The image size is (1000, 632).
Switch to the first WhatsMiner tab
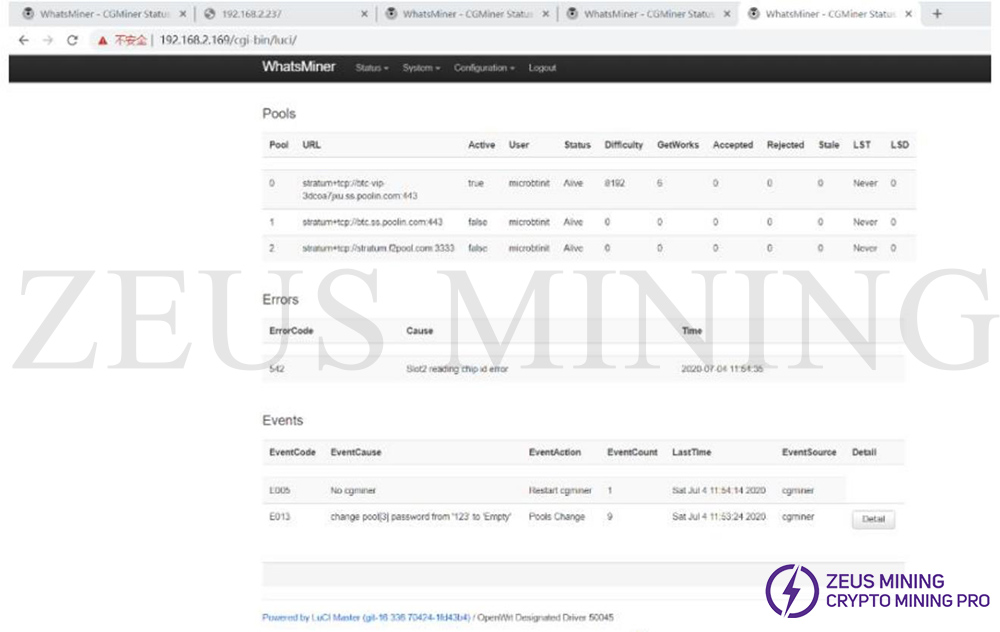click(x=95, y=14)
